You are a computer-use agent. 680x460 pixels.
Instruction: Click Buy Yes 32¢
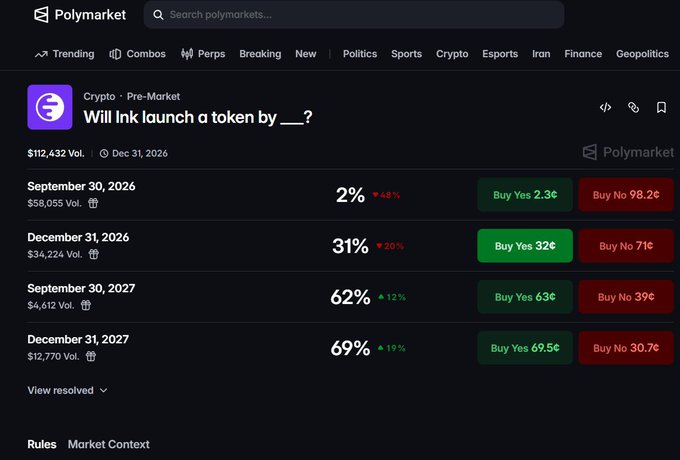525,246
